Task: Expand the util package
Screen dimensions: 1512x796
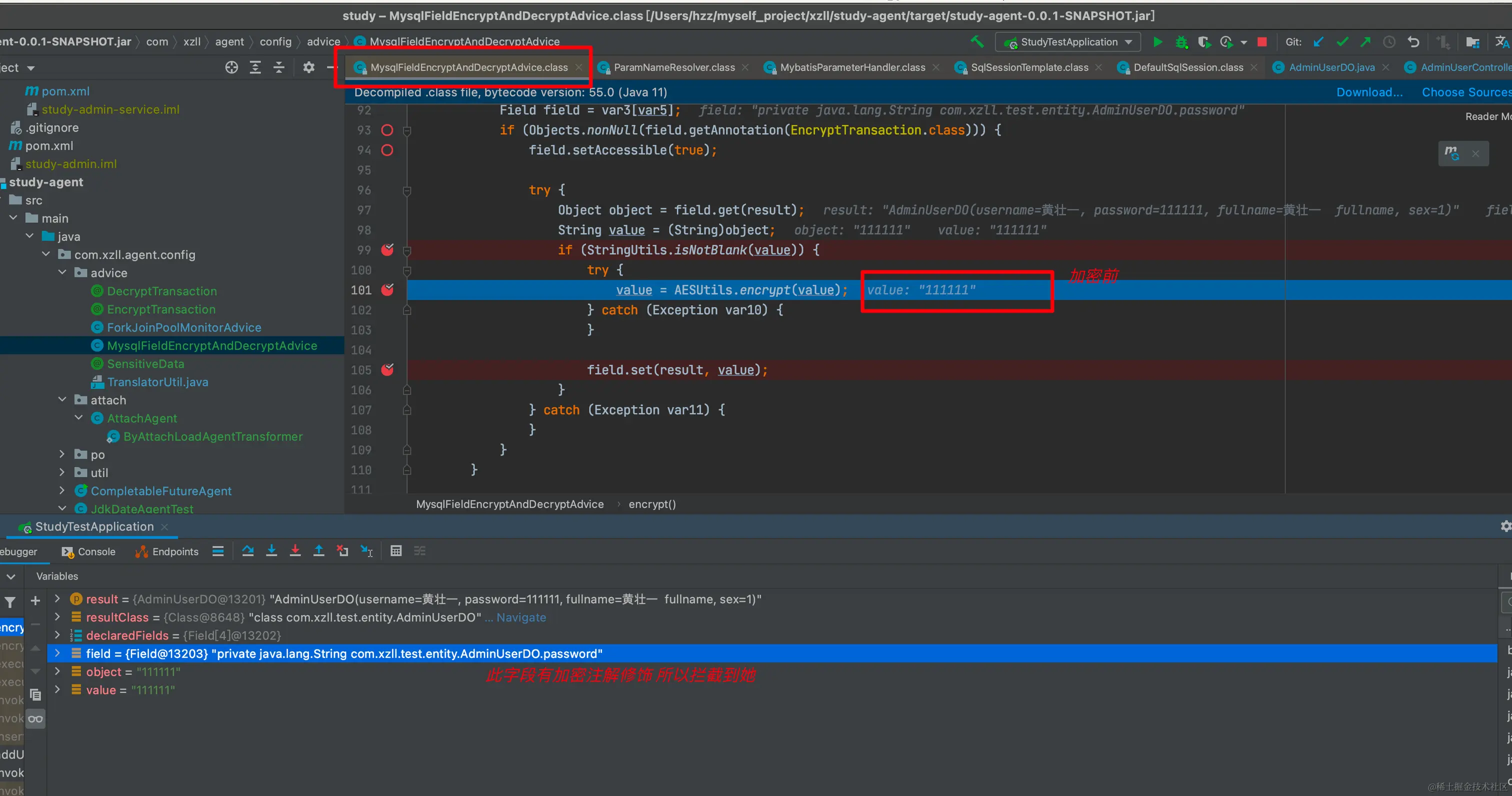Action: [62, 472]
